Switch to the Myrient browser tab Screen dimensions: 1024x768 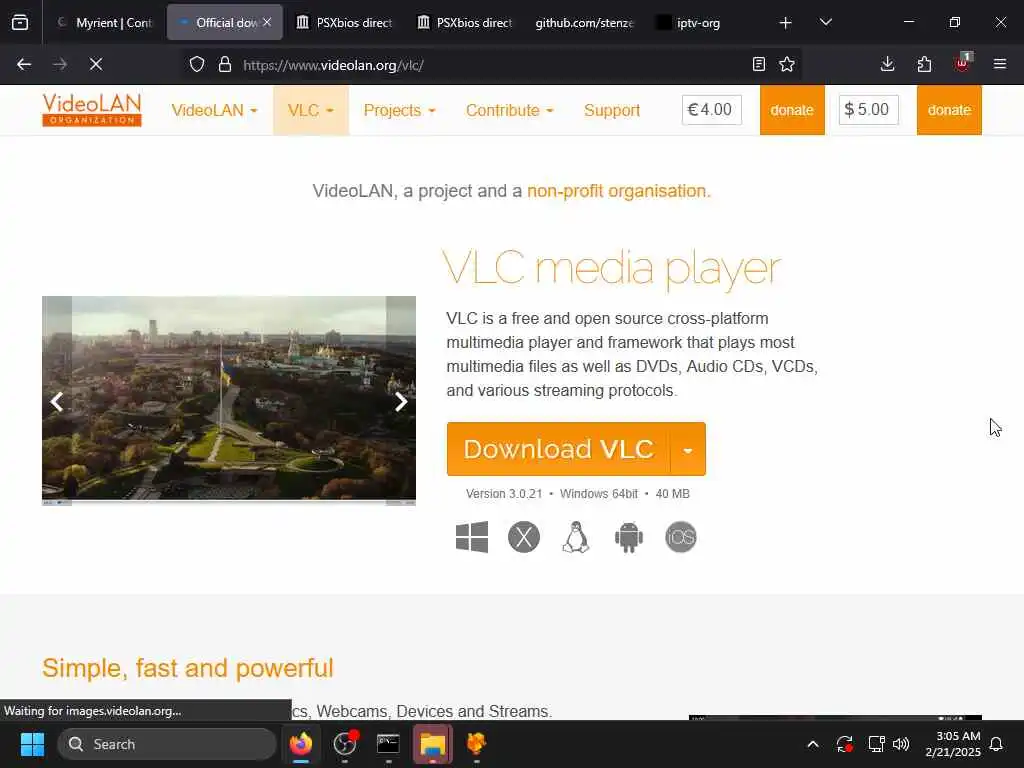[x=104, y=23]
